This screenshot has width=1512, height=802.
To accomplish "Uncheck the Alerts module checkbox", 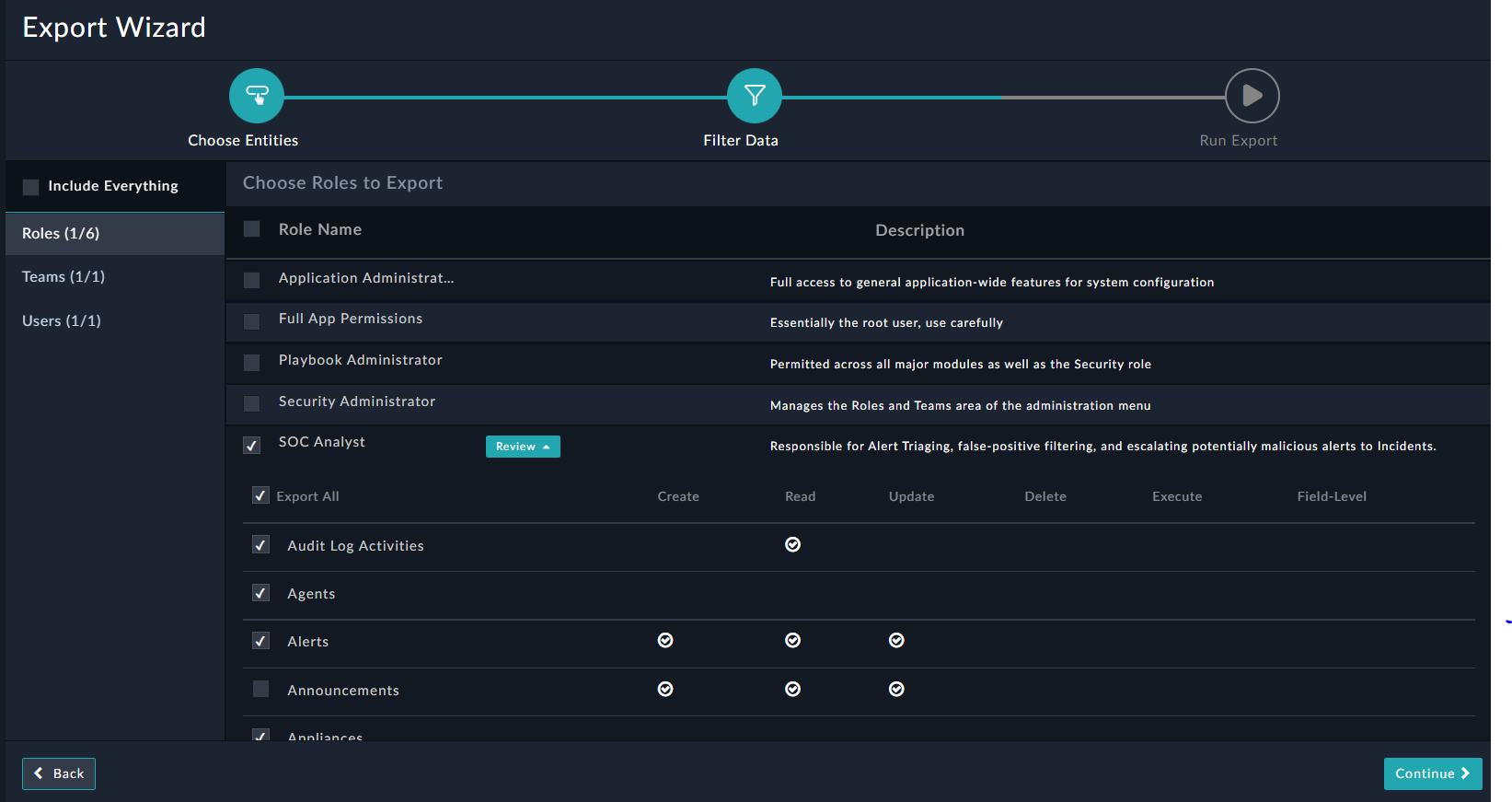I will [x=260, y=641].
